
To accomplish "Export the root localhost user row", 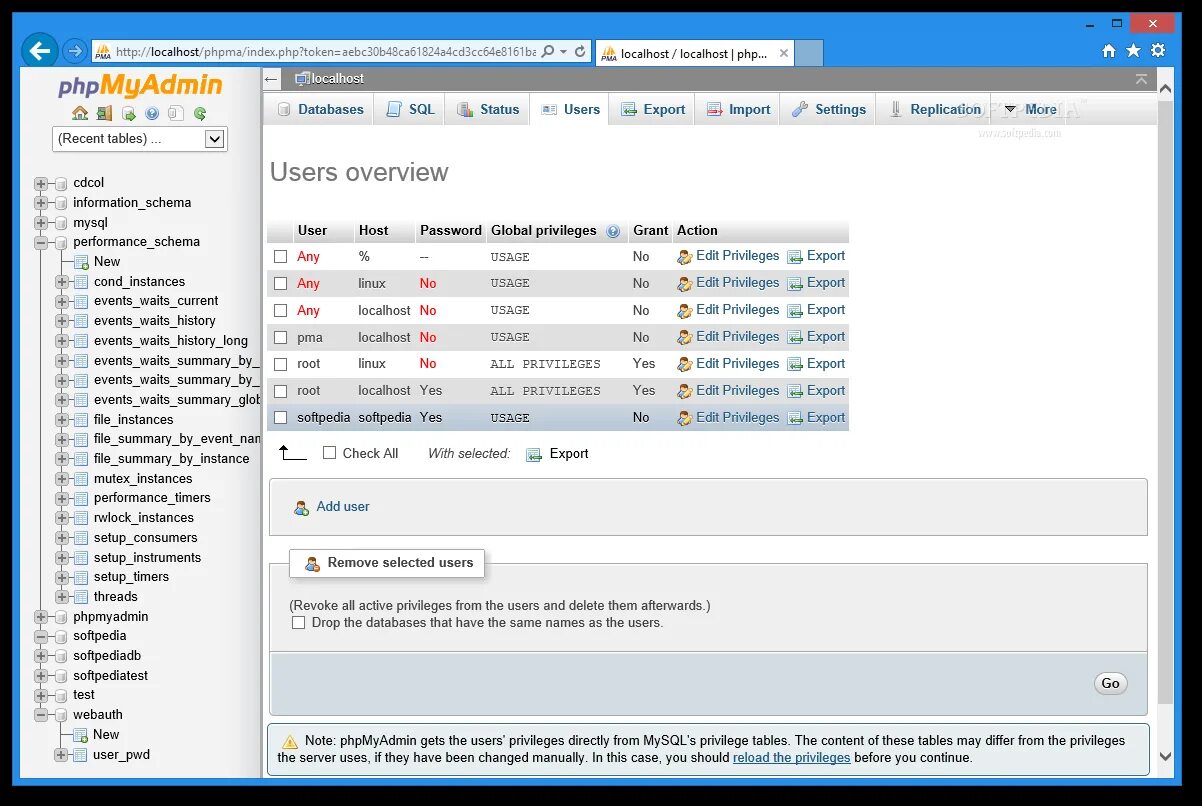I will point(816,391).
